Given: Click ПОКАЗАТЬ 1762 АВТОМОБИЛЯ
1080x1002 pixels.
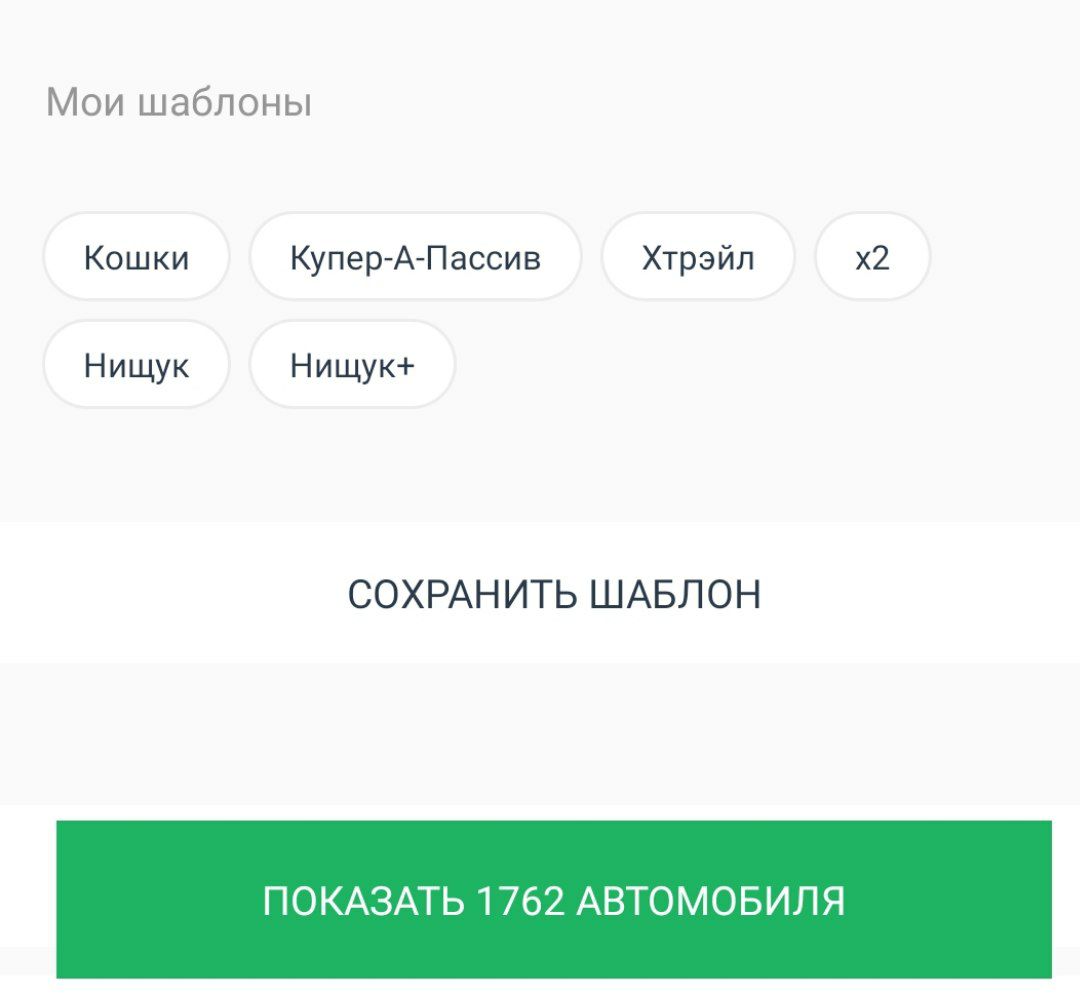Looking at the screenshot, I should click(554, 899).
